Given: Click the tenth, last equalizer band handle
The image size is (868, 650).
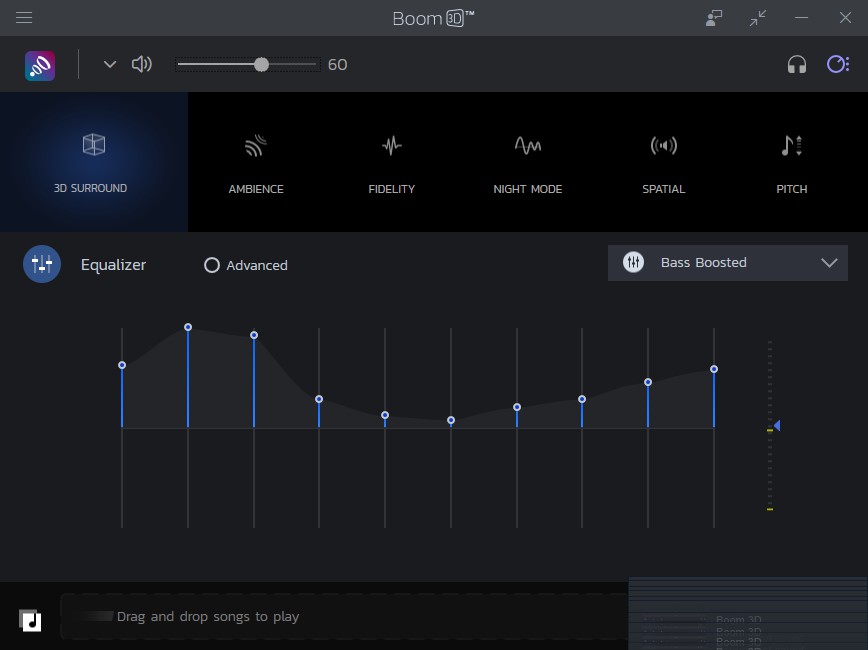Looking at the screenshot, I should [714, 369].
